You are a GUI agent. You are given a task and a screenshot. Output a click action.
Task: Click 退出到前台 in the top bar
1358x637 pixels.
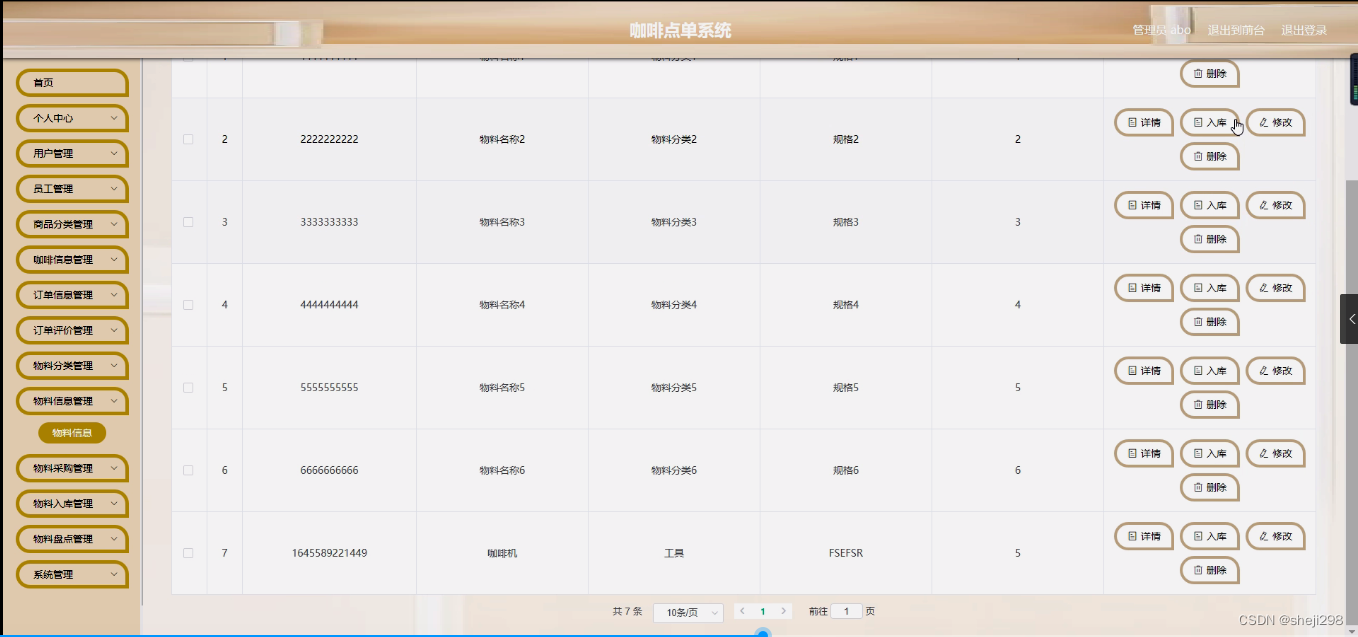(x=1234, y=29)
